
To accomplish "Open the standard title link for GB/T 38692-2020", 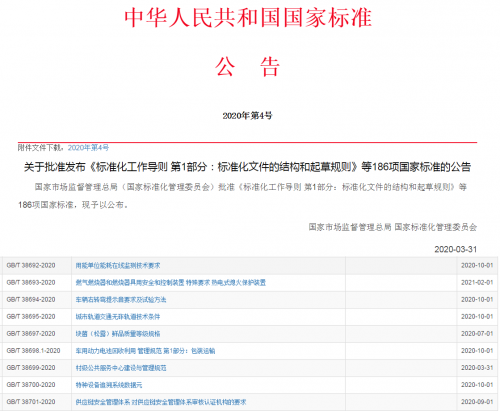I will pos(118,266).
